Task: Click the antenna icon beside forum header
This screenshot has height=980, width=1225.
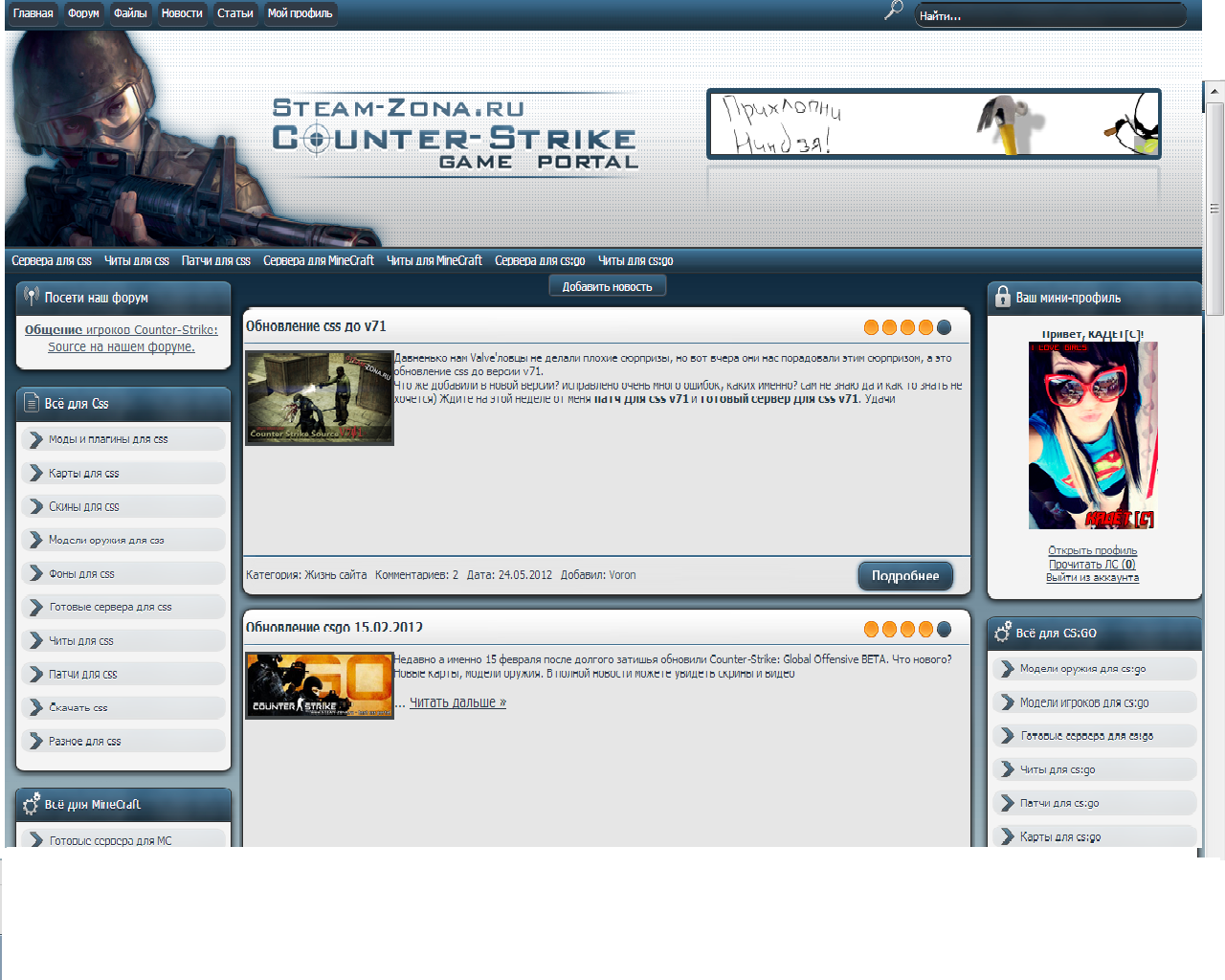Action: [31, 297]
